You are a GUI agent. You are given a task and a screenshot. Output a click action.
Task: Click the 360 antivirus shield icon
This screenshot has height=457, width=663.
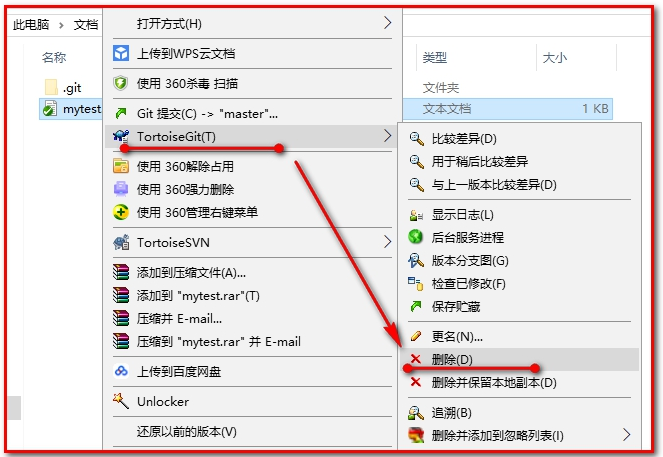[x=121, y=83]
